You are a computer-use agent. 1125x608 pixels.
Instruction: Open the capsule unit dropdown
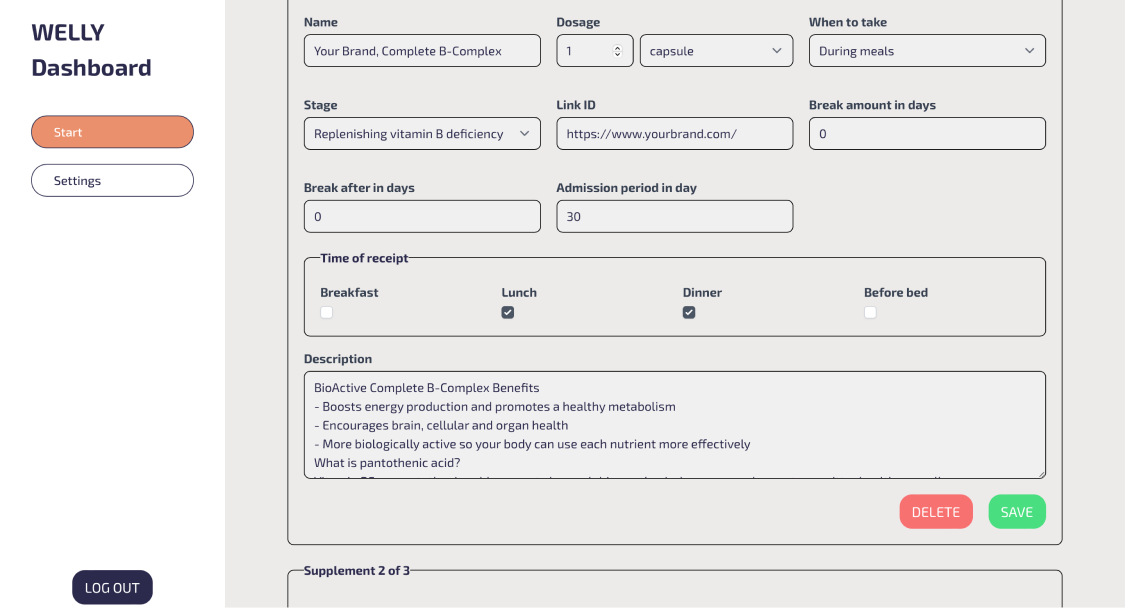[x=716, y=51]
